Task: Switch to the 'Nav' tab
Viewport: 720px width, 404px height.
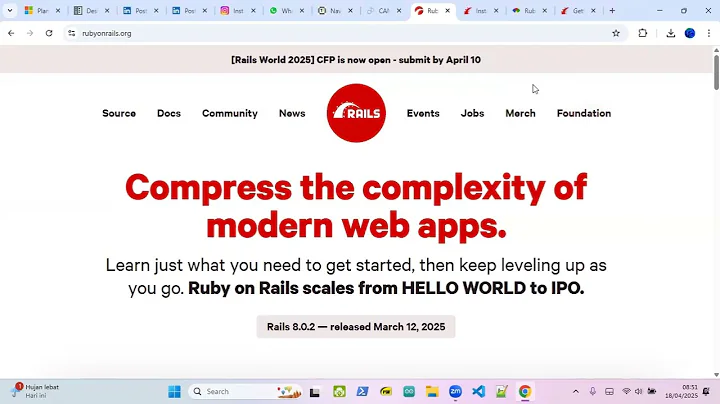Action: click(x=335, y=11)
